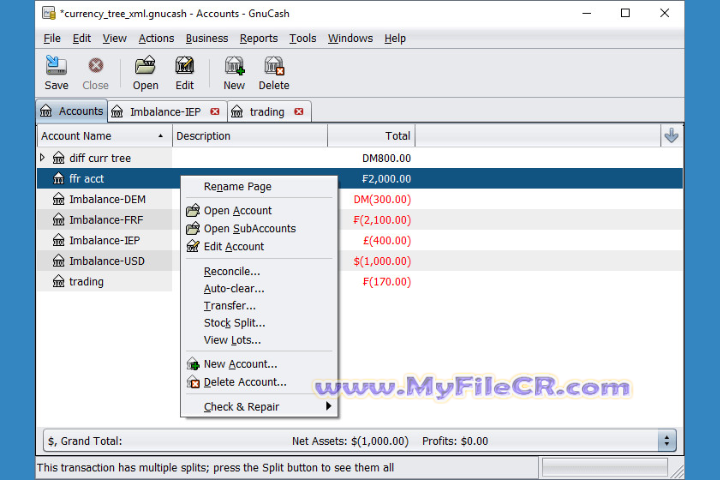Image resolution: width=720 pixels, height=480 pixels.
Task: Choose Reconcile... from context menu
Action: pos(232,271)
